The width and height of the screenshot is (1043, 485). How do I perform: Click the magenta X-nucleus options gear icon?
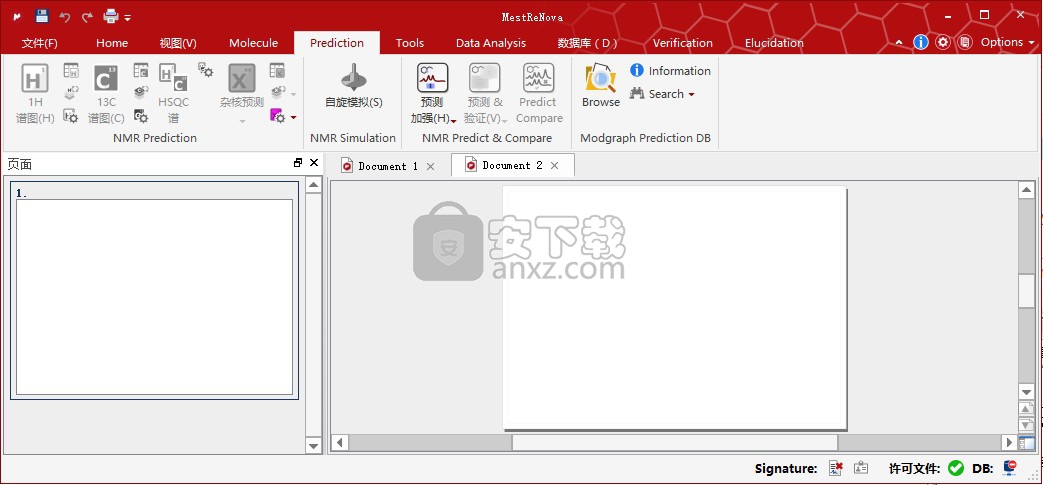tap(277, 116)
